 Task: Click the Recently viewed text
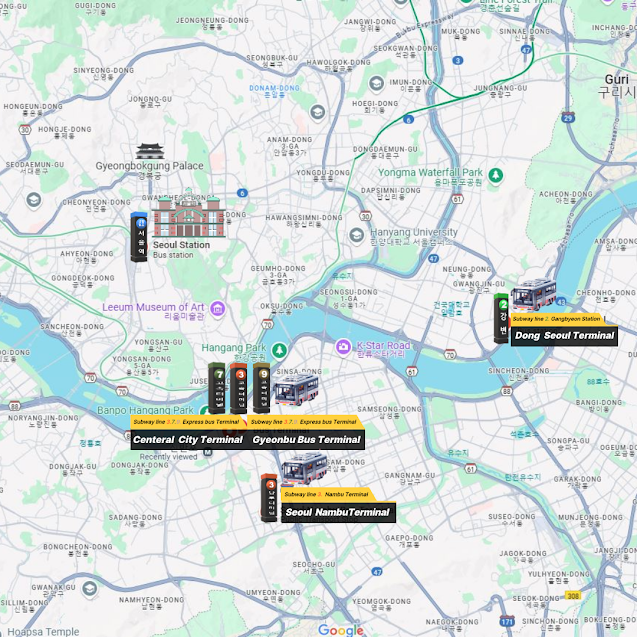(x=168, y=457)
